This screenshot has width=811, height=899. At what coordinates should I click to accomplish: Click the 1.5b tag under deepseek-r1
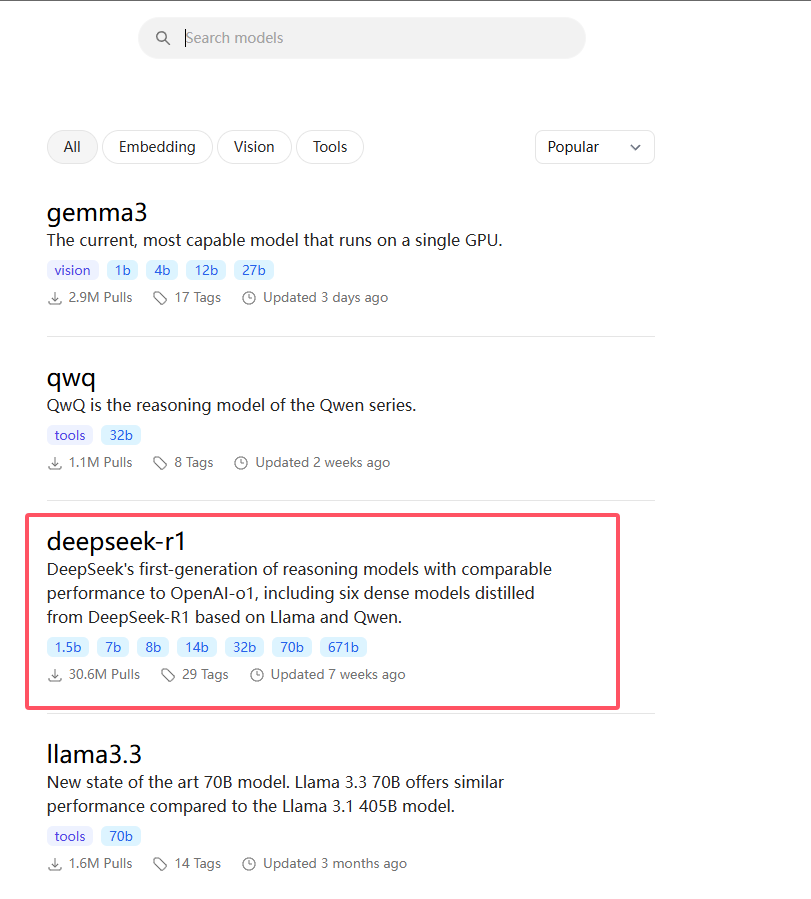pyautogui.click(x=68, y=647)
